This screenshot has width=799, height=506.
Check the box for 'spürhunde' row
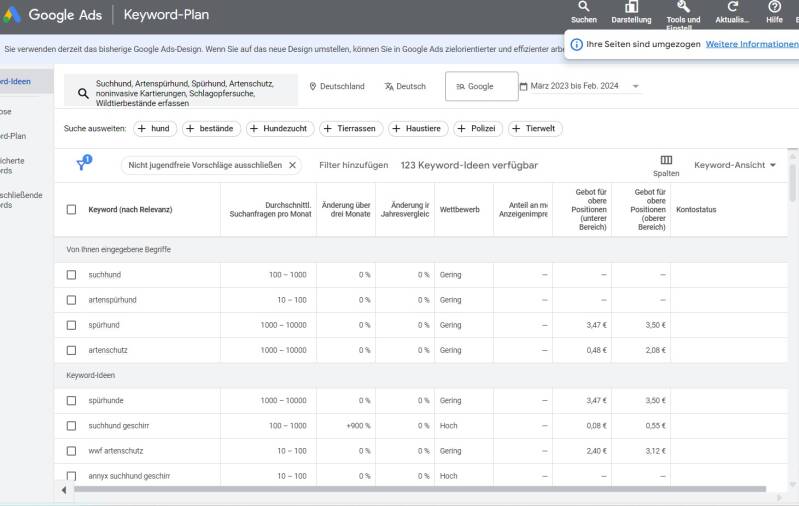[71, 401]
